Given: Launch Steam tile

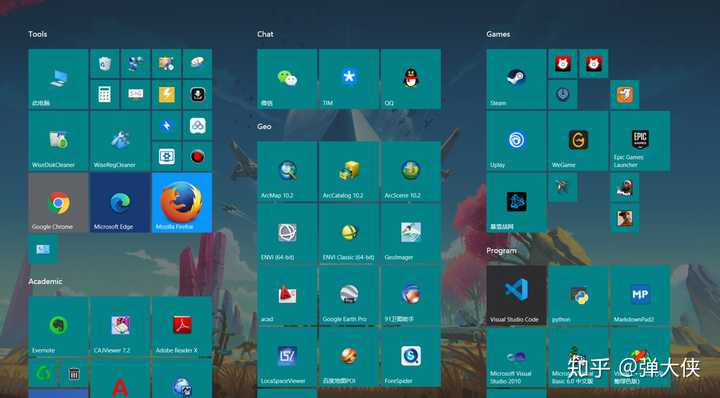Looking at the screenshot, I should [516, 79].
